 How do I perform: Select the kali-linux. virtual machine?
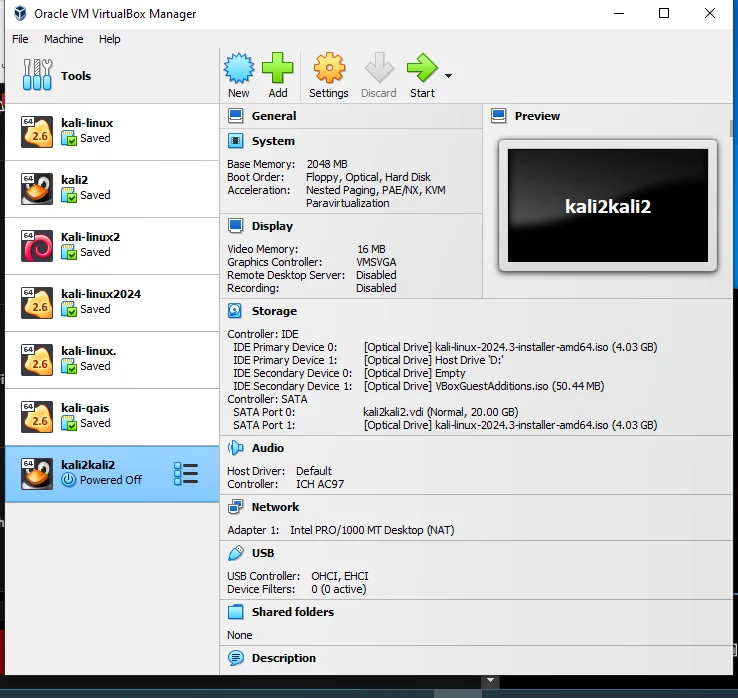(112, 360)
